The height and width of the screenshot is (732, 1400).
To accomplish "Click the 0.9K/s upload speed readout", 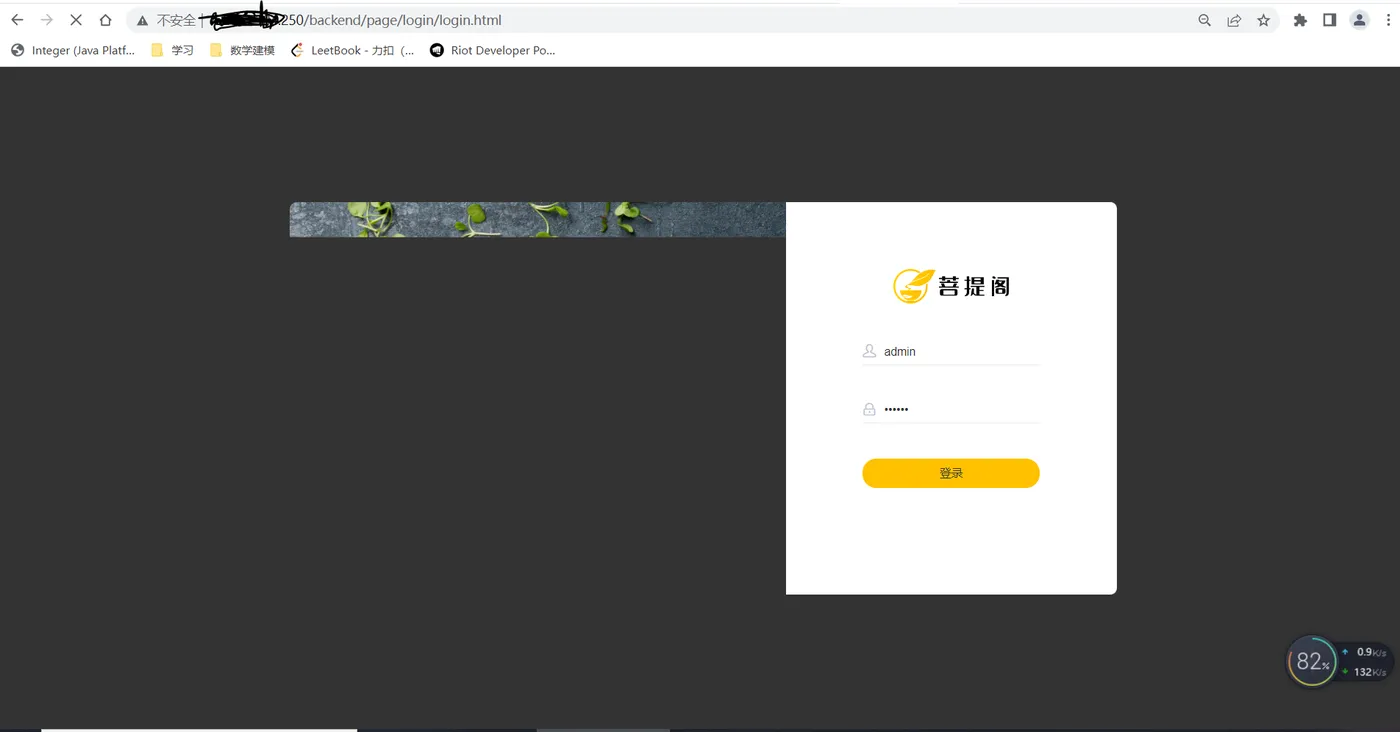I will (1365, 652).
